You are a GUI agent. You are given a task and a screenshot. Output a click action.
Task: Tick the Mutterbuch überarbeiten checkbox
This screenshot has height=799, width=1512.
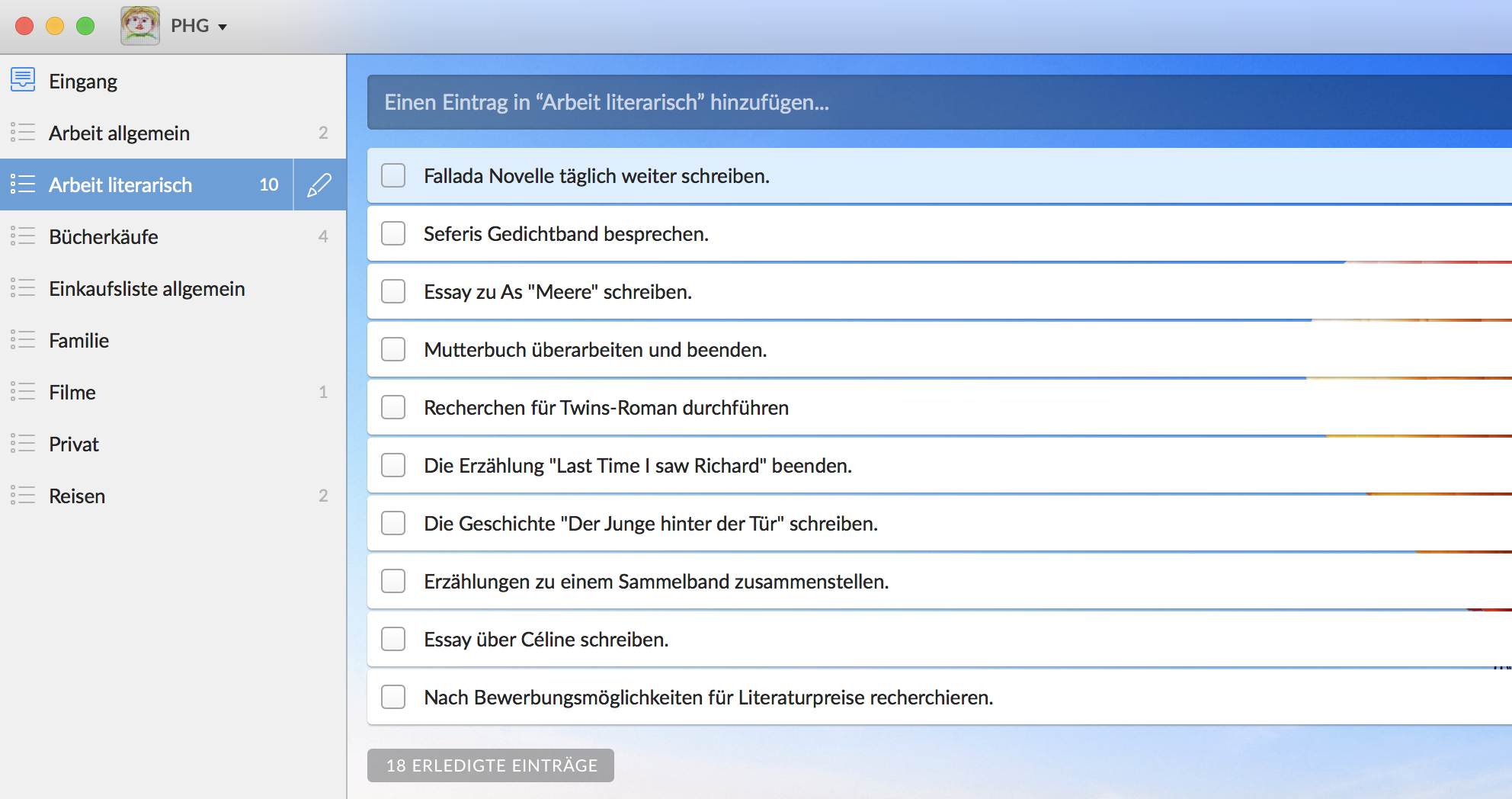[x=393, y=349]
